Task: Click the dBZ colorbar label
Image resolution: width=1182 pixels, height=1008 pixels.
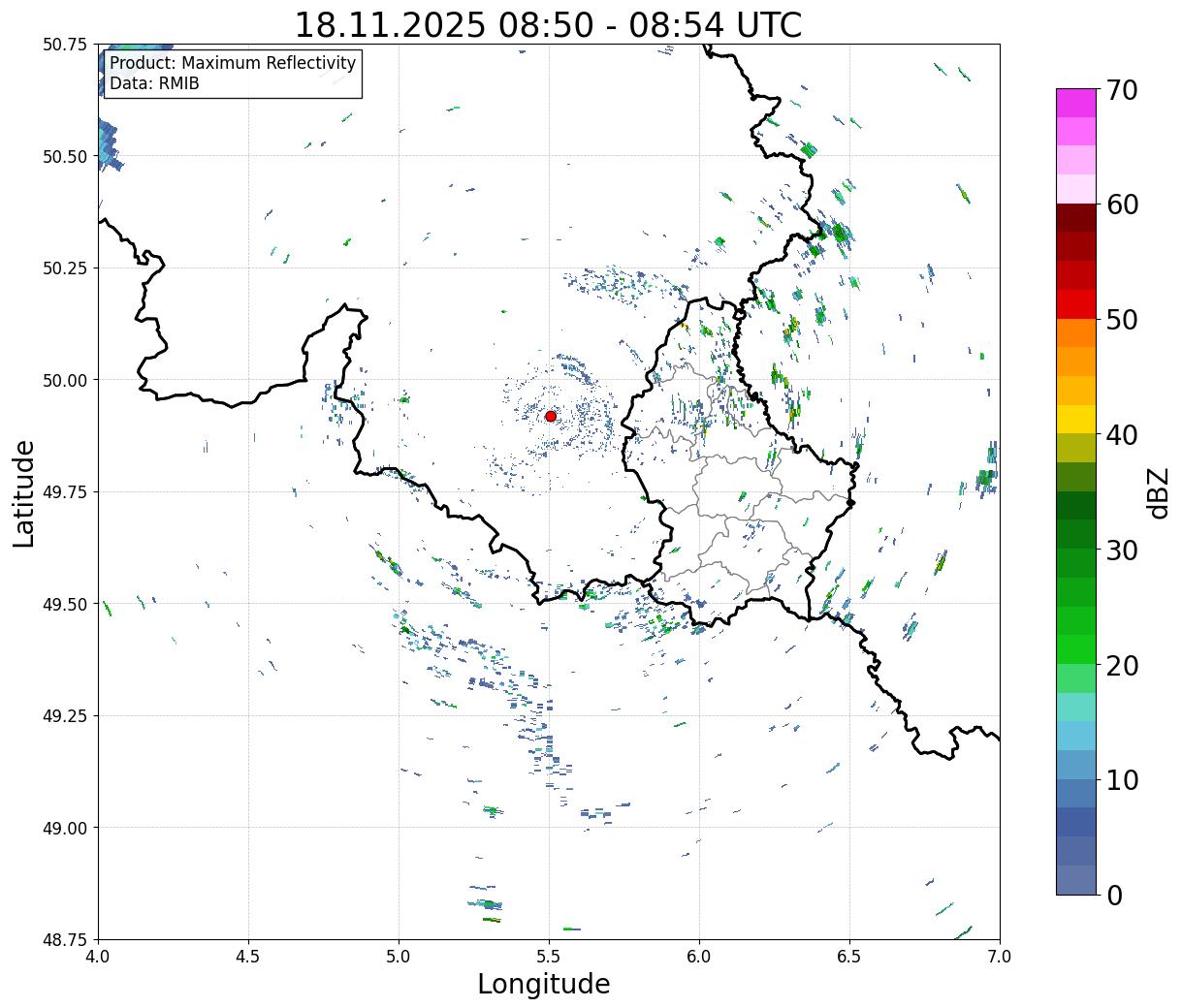Action: tap(1158, 492)
